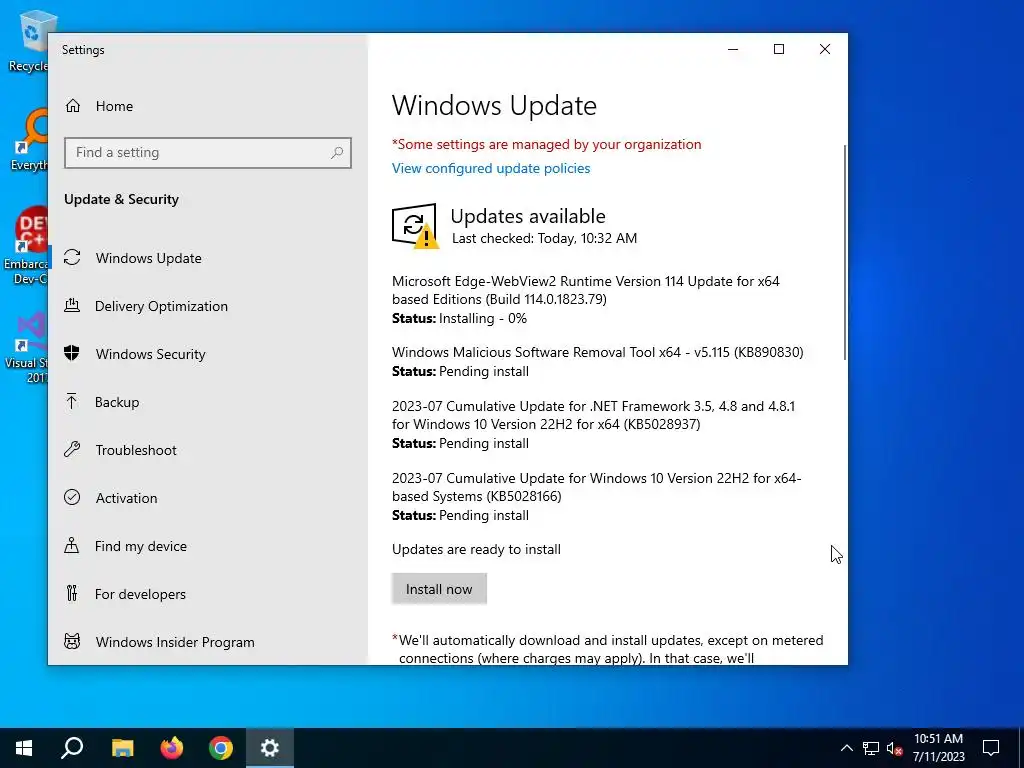Click the network icon in system tray
Viewport: 1024px width, 768px height.
coord(871,748)
